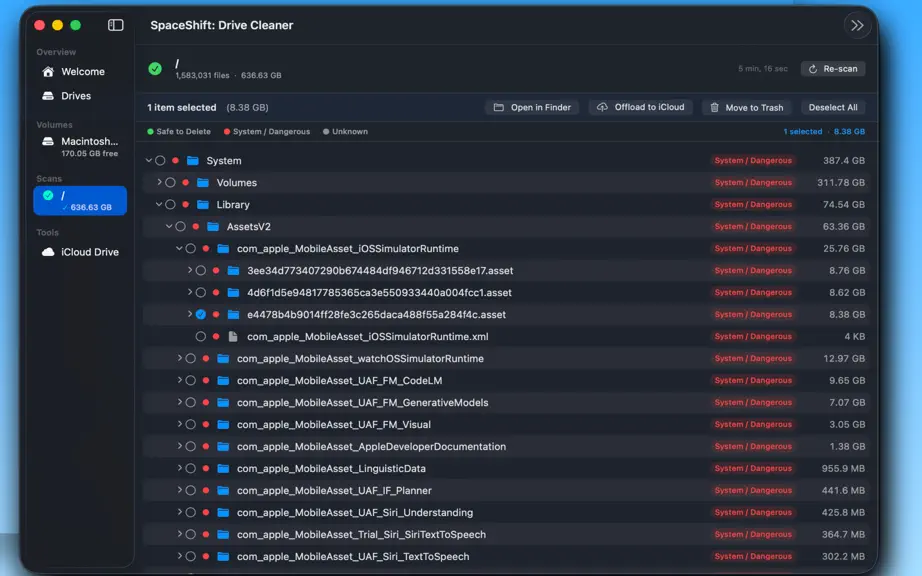Viewport: 922px width, 576px height.
Task: Collapse the iOSSimulatorRuntime folder
Action: pos(179,249)
